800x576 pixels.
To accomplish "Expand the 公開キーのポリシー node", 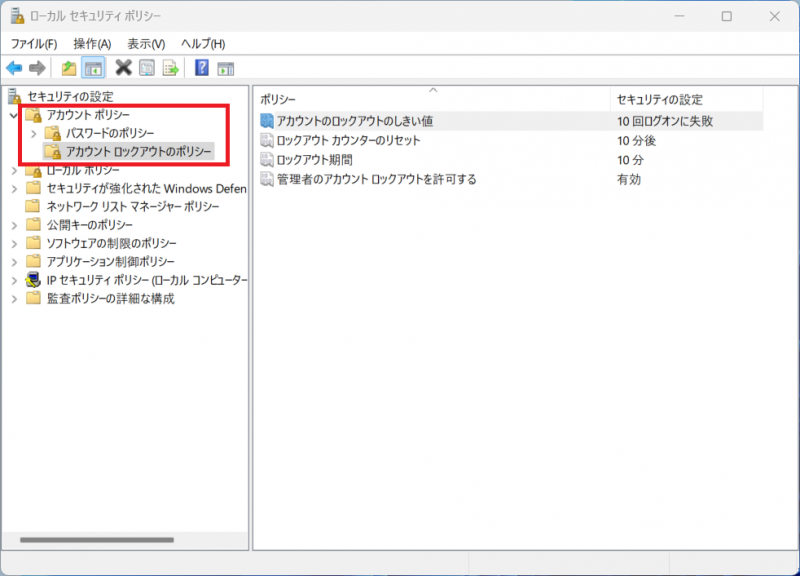I will pyautogui.click(x=14, y=225).
